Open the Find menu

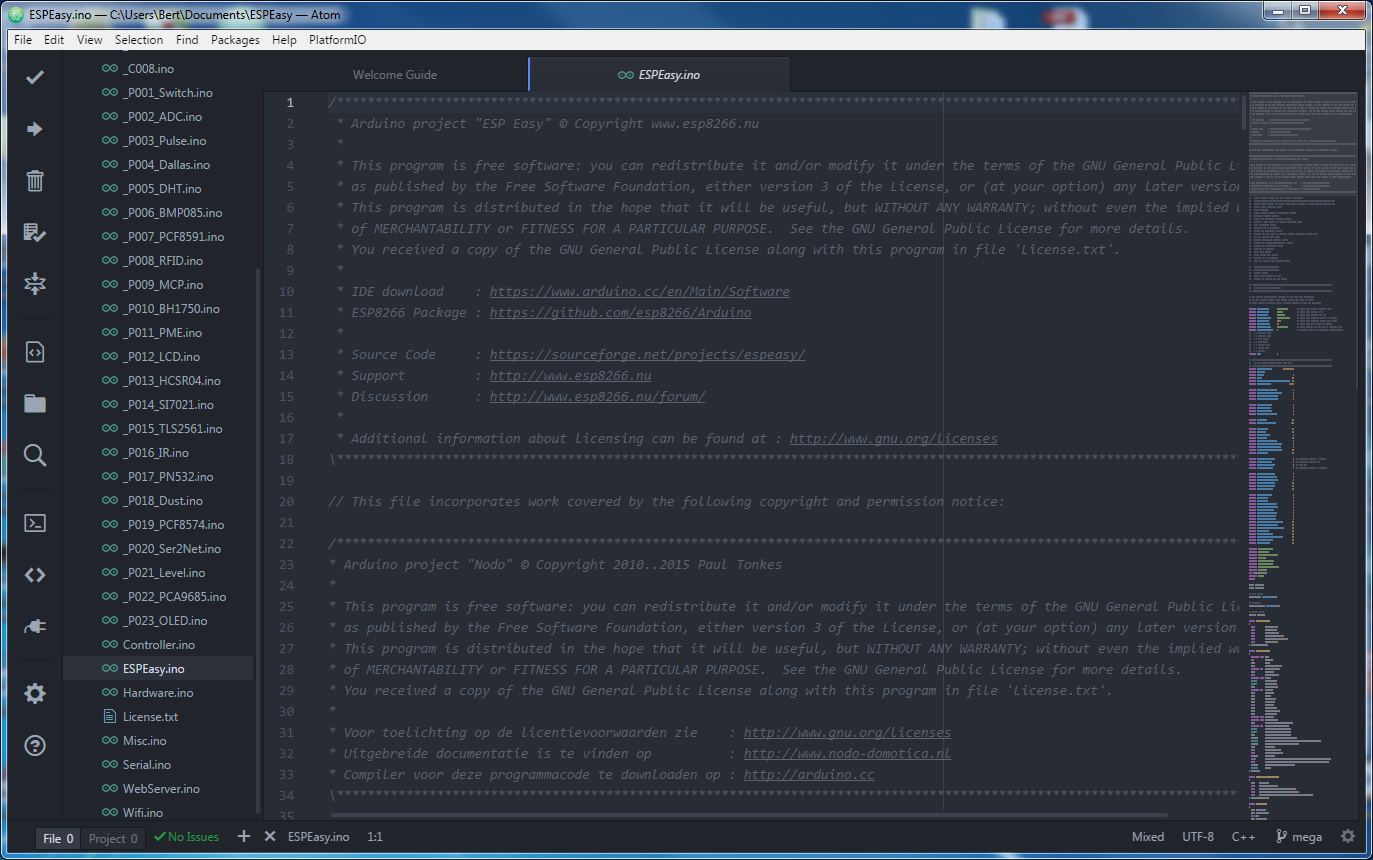tap(187, 40)
